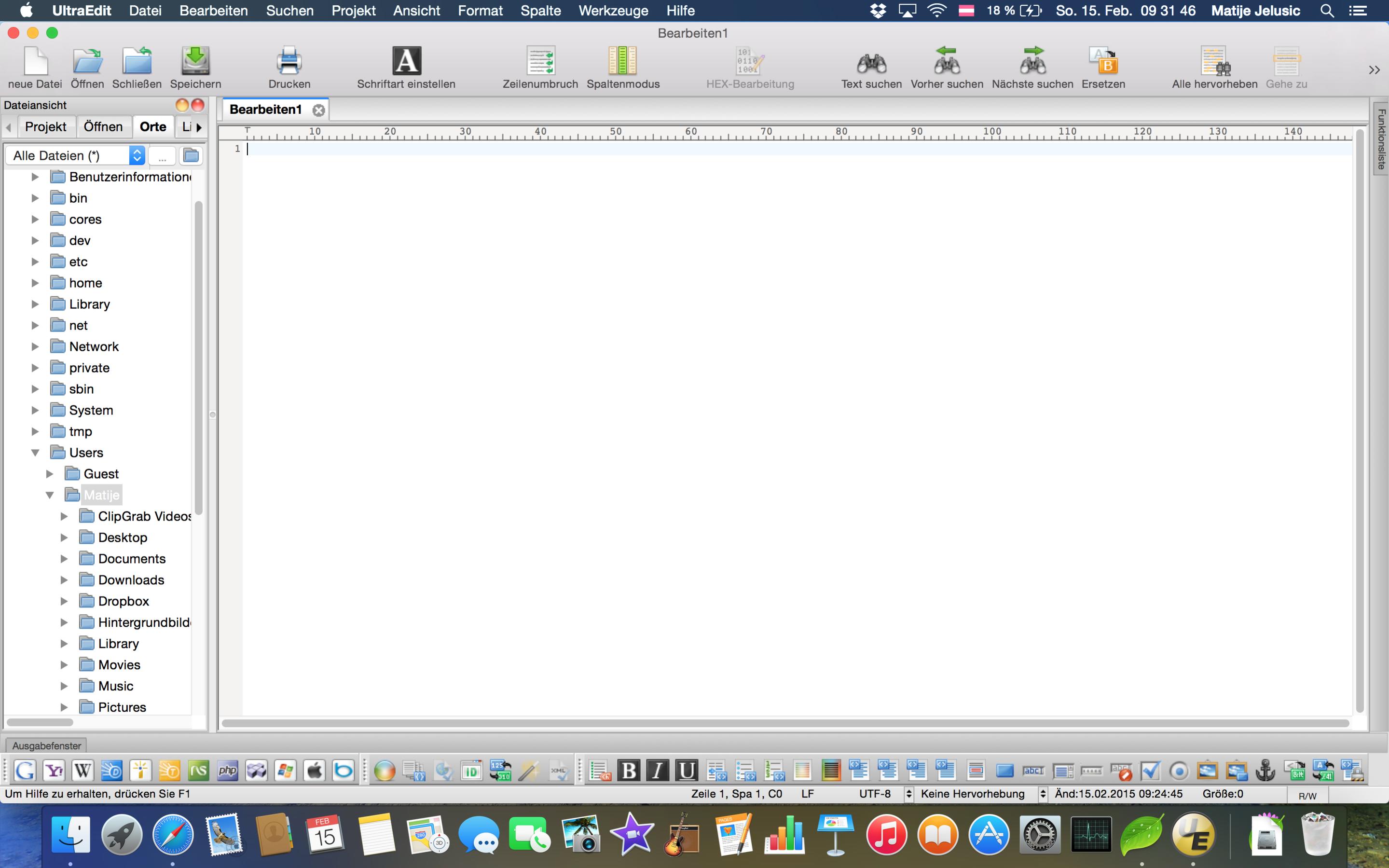Switch to the Projekt tab
The width and height of the screenshot is (1389, 868).
coord(45,127)
